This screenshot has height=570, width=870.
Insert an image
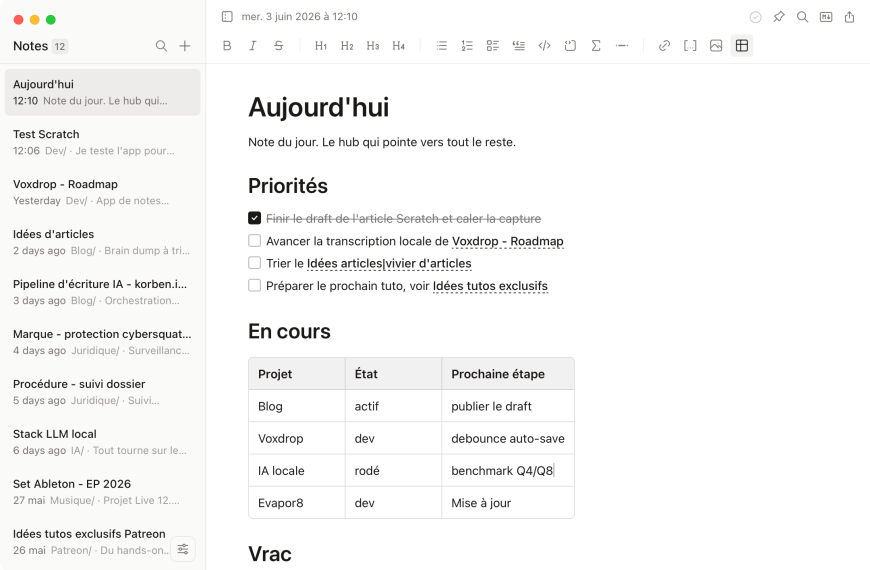click(716, 46)
